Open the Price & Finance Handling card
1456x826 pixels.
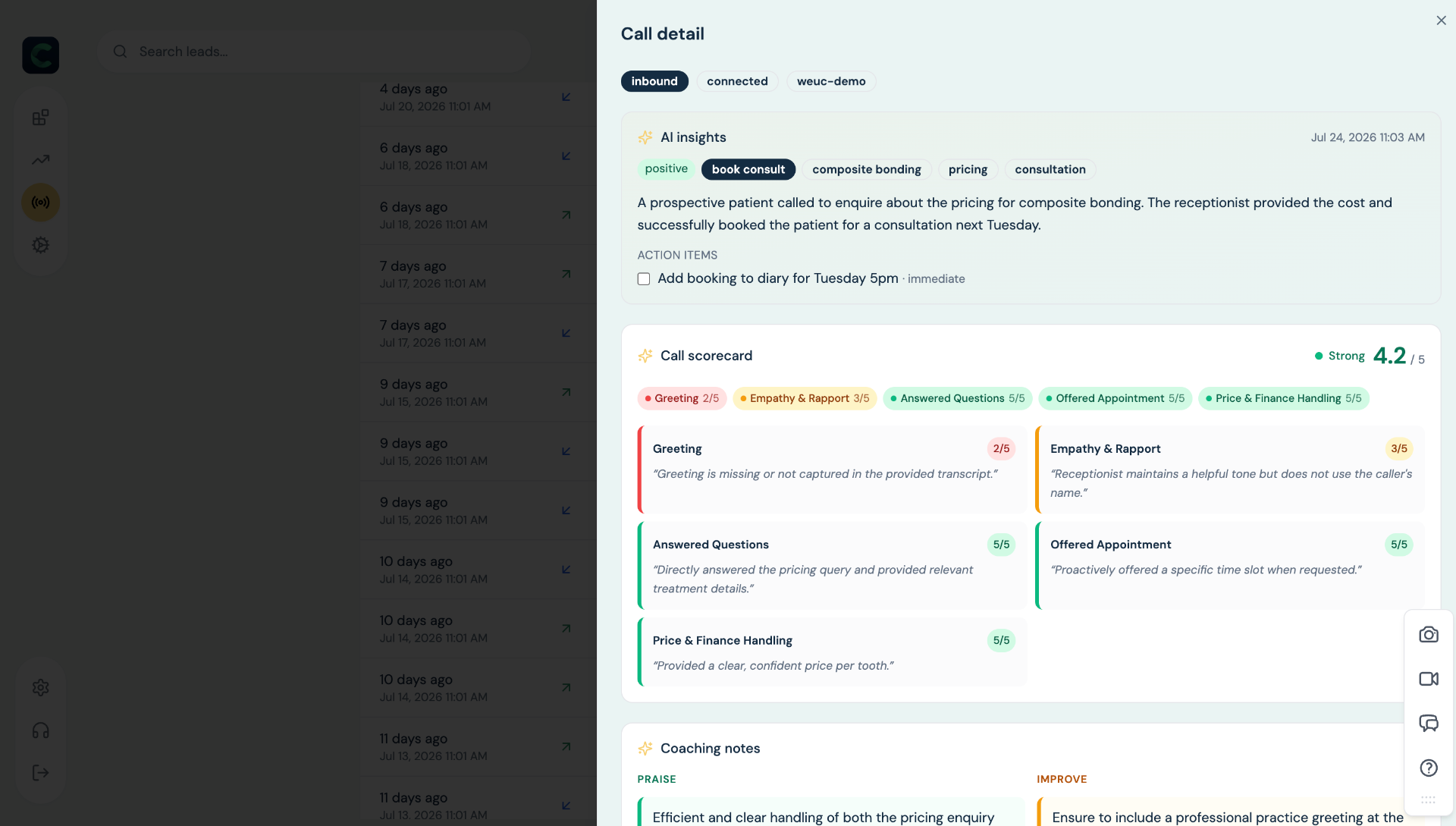tap(833, 652)
